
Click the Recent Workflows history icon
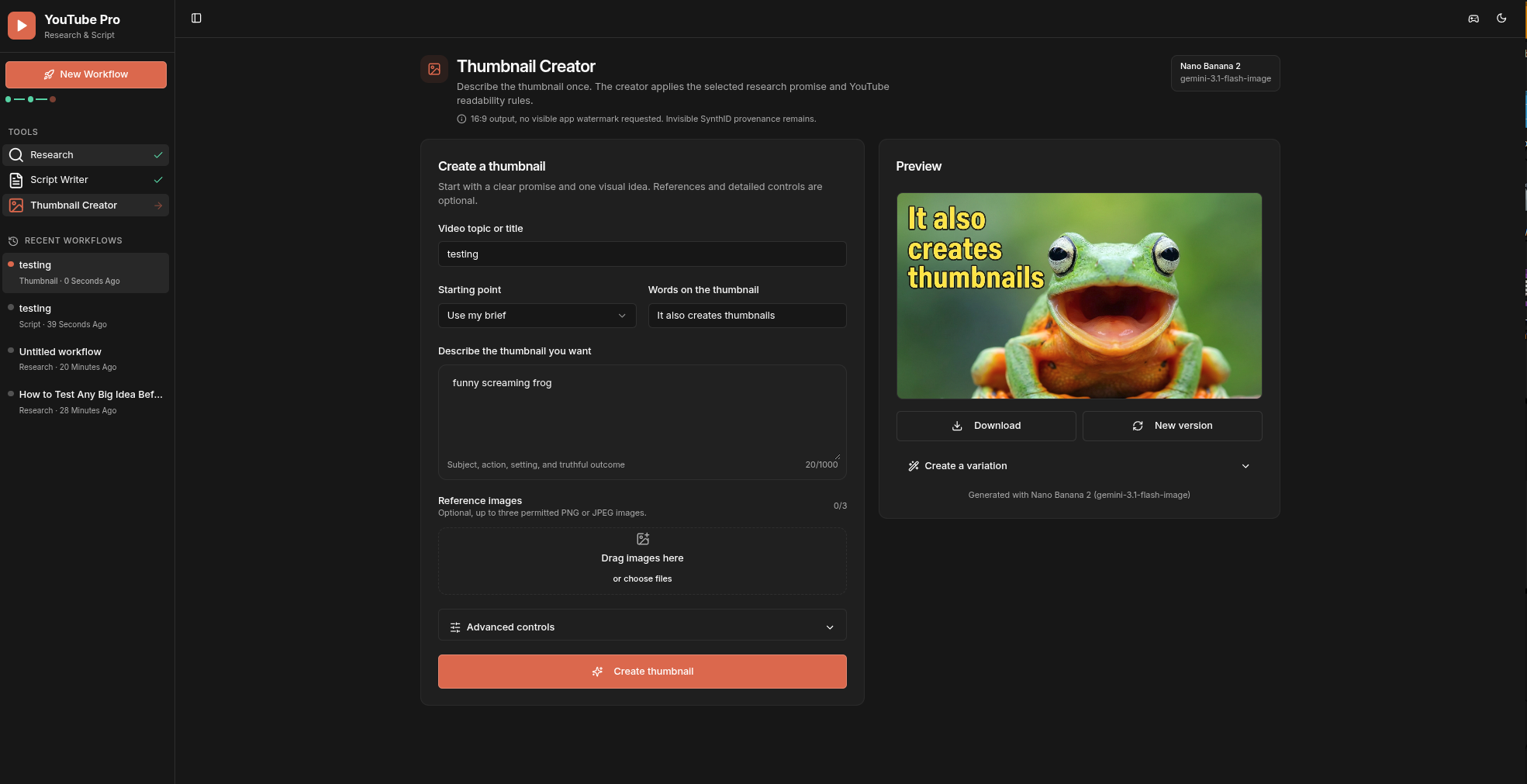click(x=13, y=240)
